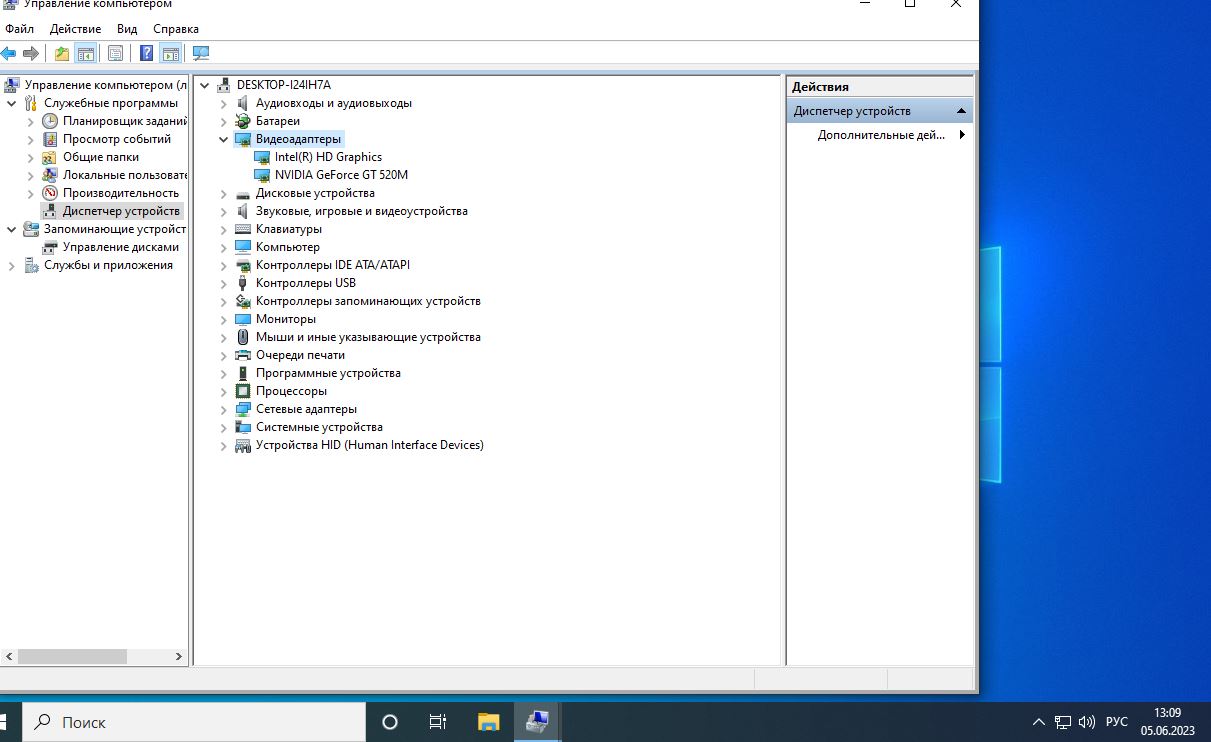Collapse the Видеоадаптеры node

coord(224,139)
